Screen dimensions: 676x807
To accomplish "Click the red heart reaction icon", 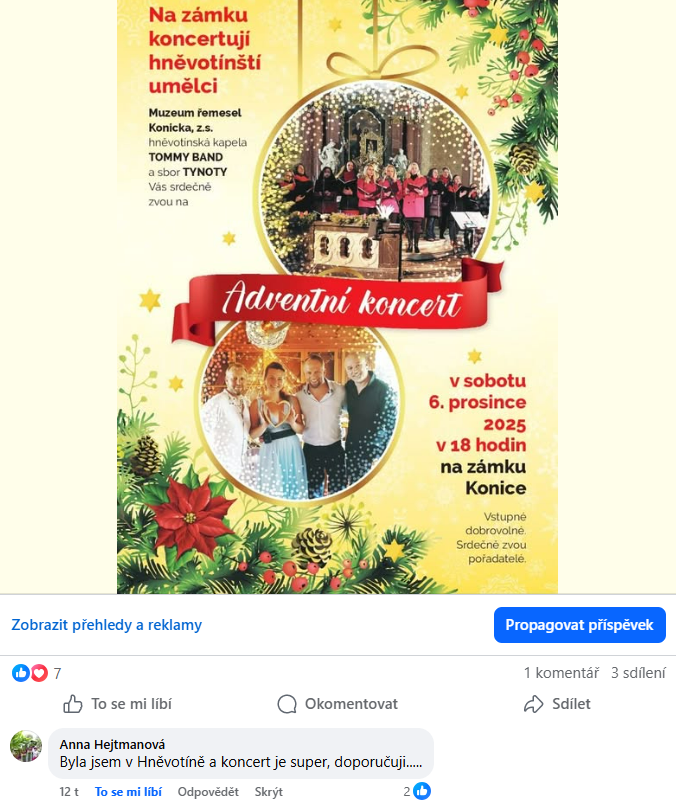I will 39,673.
